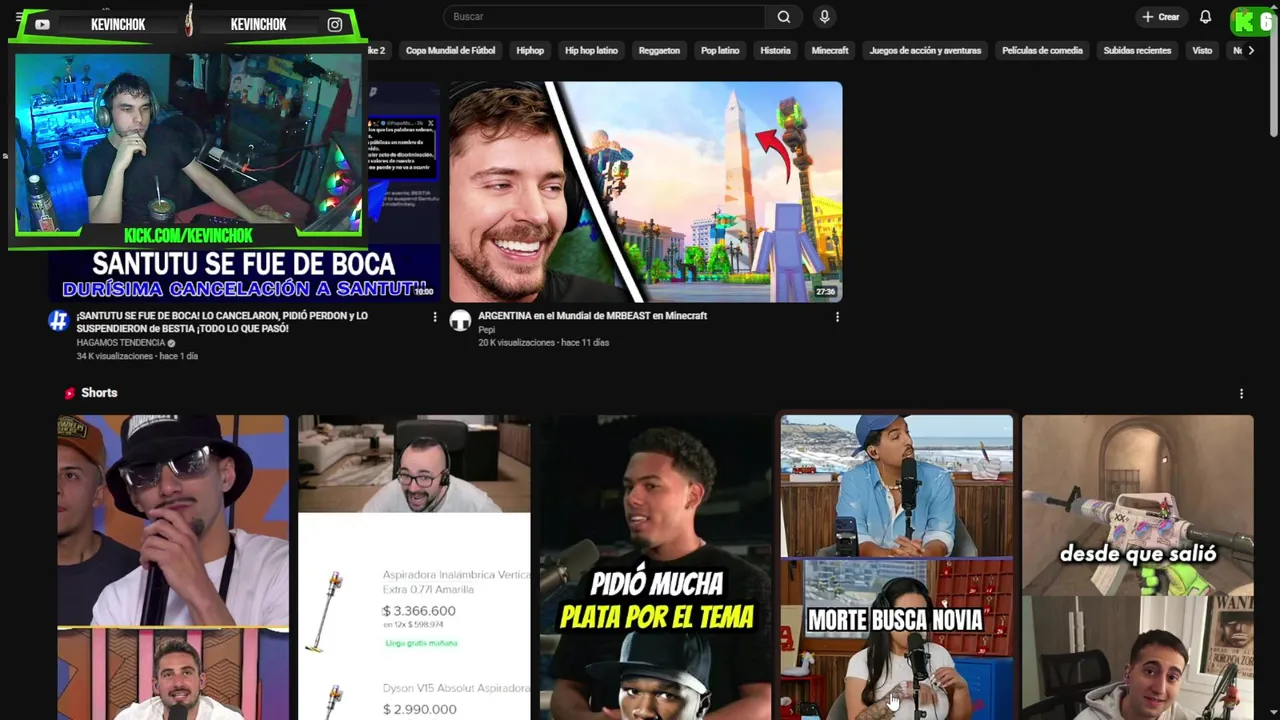
Task: Select the Visto chip
Action: (1202, 51)
